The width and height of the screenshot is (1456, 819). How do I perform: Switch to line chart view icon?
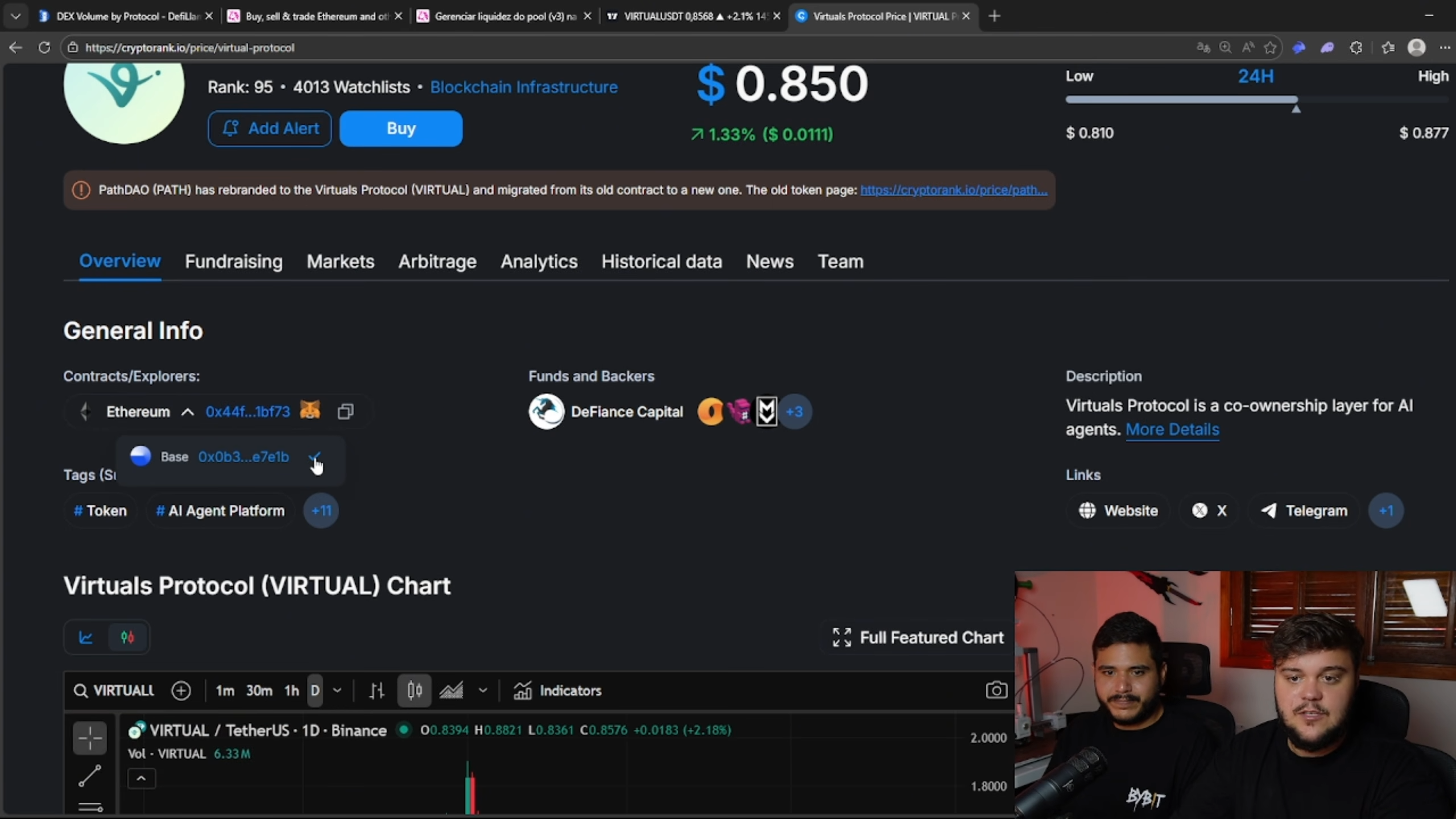click(86, 638)
